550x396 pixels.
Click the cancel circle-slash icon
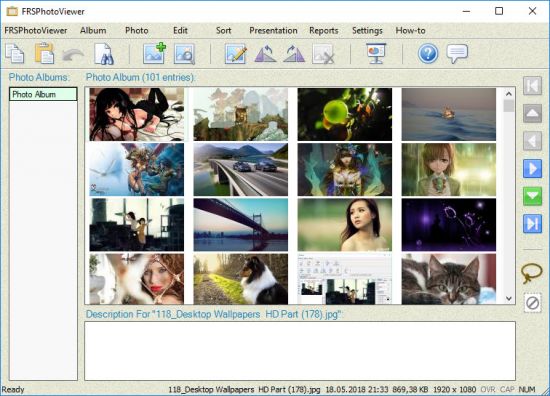(532, 303)
